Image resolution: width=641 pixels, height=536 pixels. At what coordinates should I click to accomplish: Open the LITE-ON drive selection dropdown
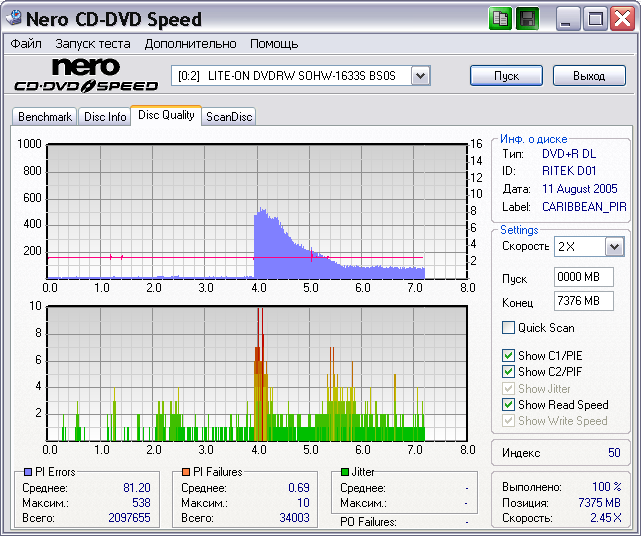(x=420, y=76)
